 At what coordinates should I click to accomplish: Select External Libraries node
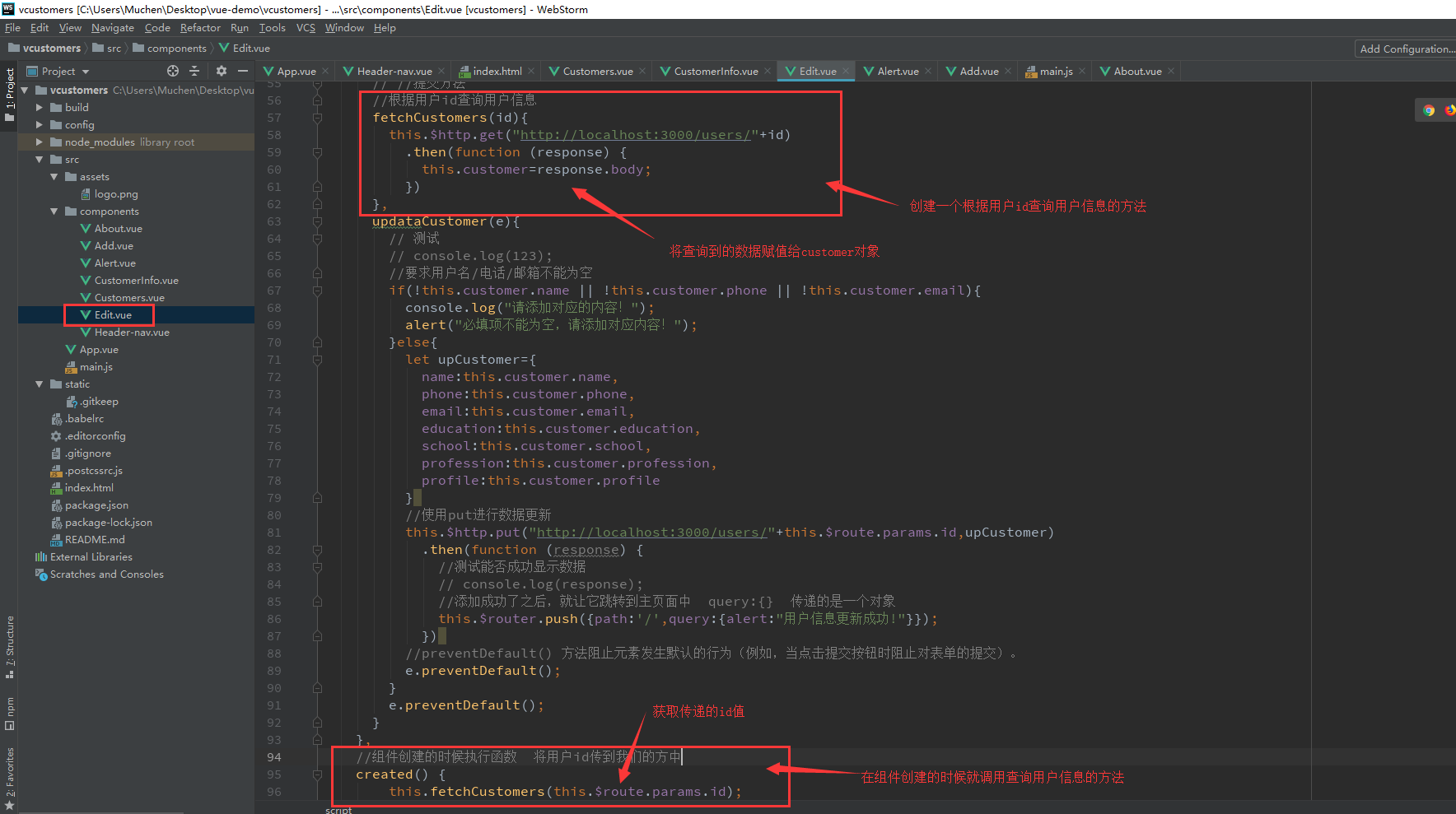(91, 557)
